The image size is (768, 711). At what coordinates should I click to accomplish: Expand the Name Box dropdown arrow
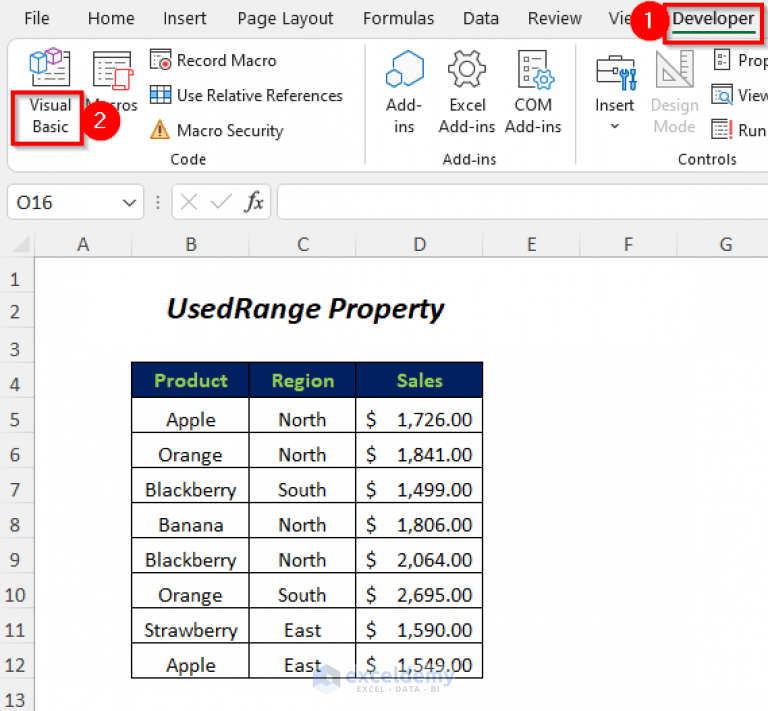(129, 202)
